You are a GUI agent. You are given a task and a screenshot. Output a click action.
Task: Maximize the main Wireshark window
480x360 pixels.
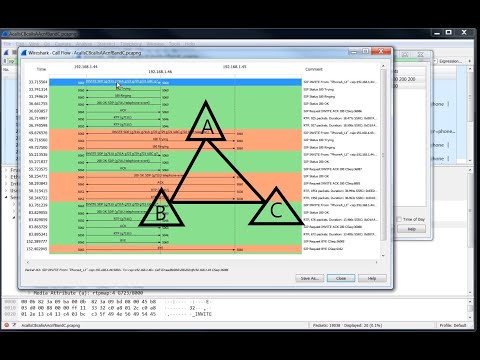pos(449,32)
